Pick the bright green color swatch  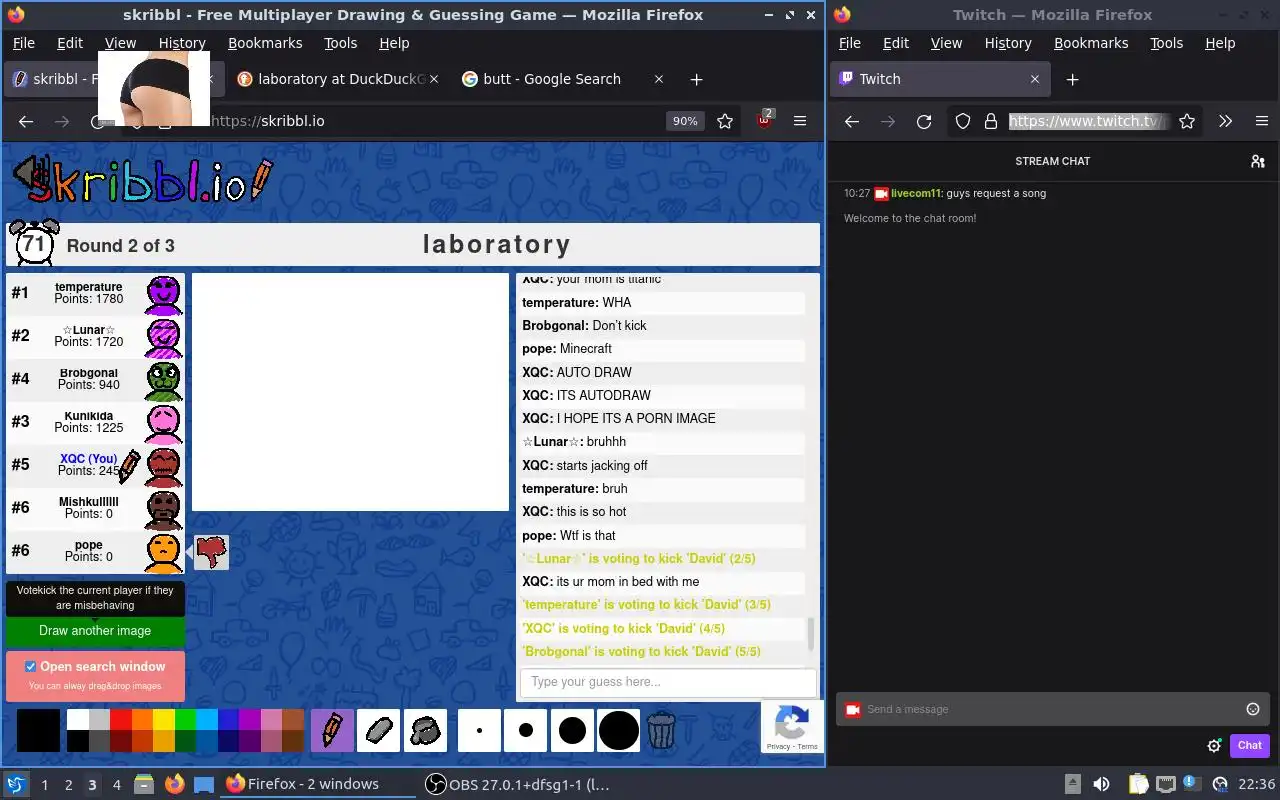tap(186, 720)
